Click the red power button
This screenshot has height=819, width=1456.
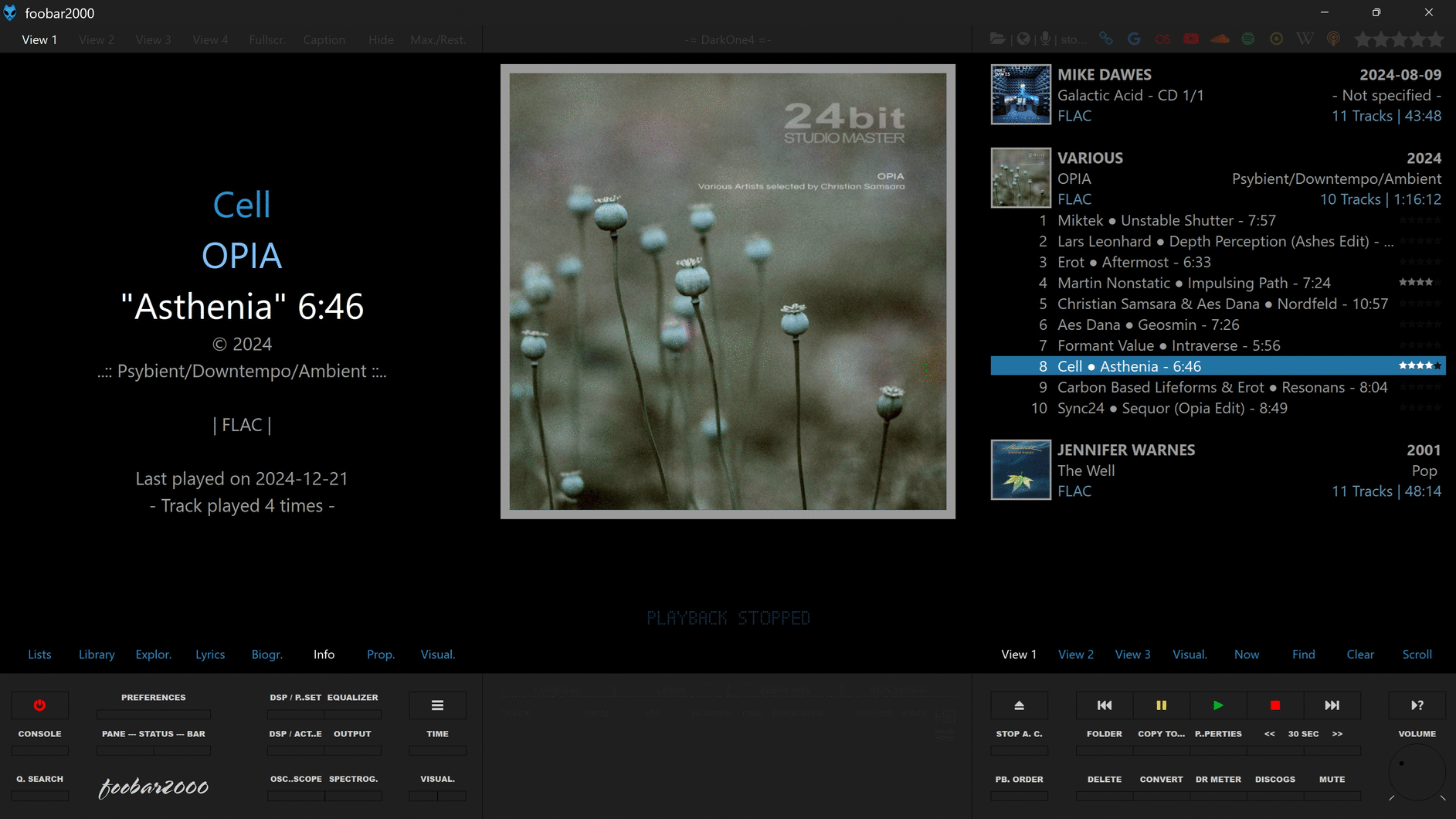(39, 705)
